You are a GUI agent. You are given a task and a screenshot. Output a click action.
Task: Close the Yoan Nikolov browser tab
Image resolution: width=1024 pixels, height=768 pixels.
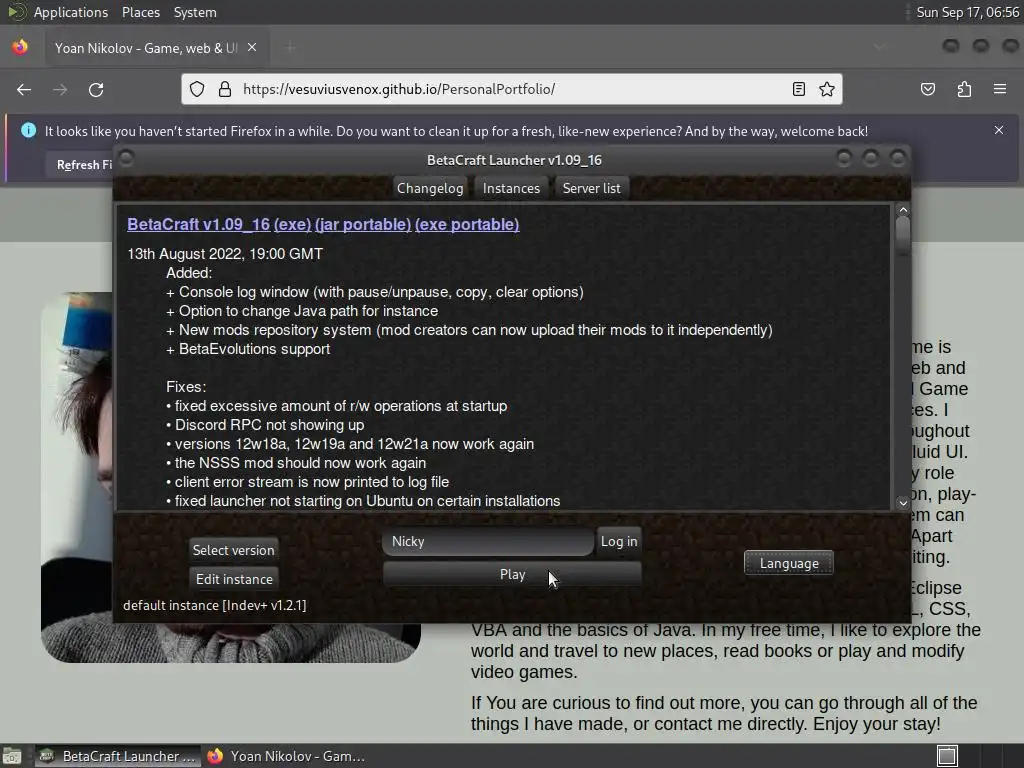(x=252, y=48)
